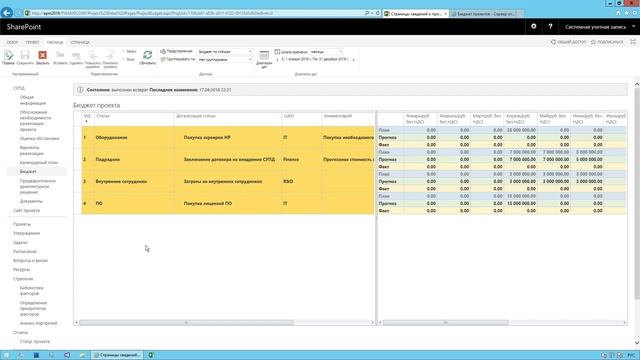
Task: Open Анализ портфелей in left navigation
Action: (38, 323)
